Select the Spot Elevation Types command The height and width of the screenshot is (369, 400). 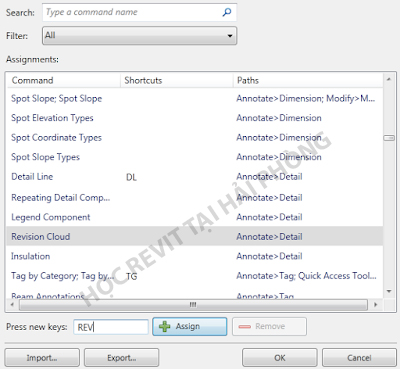[x=52, y=118]
